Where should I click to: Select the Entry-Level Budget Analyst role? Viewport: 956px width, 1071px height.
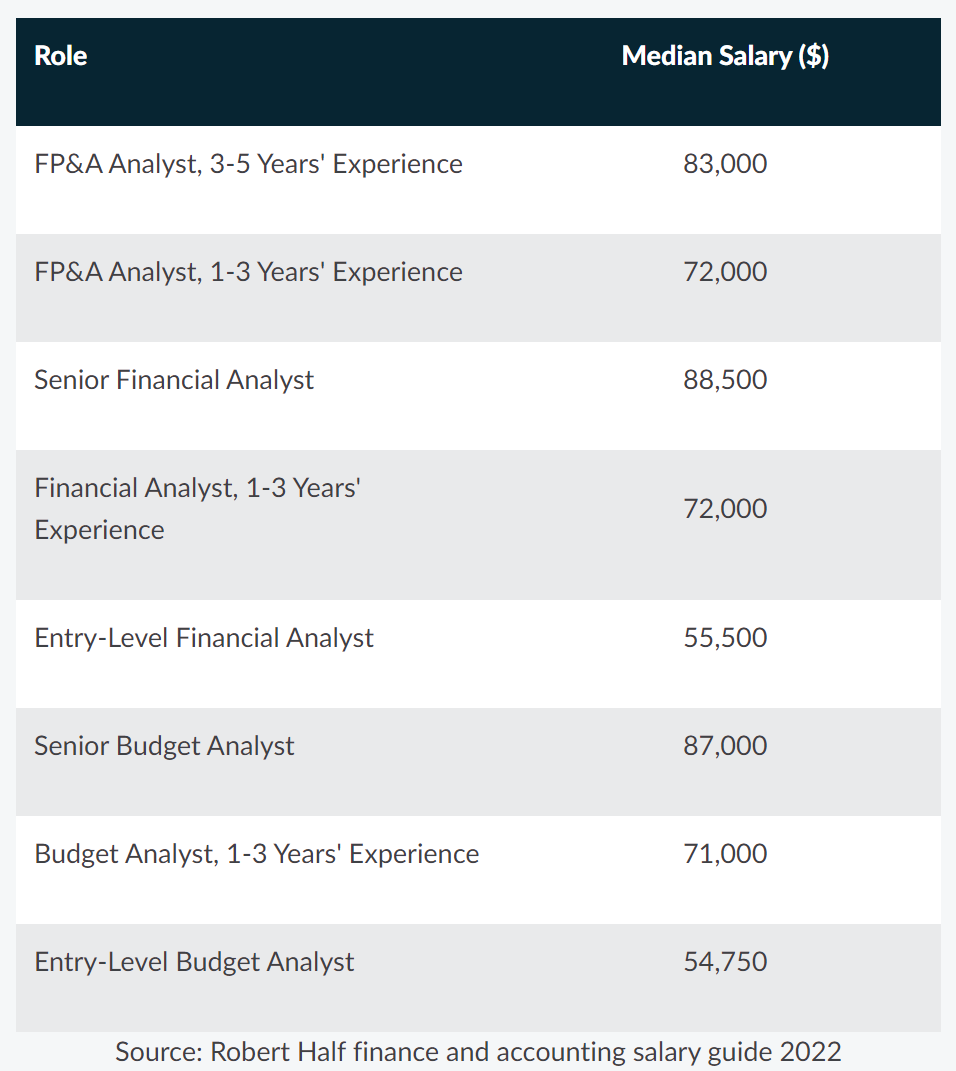(194, 962)
